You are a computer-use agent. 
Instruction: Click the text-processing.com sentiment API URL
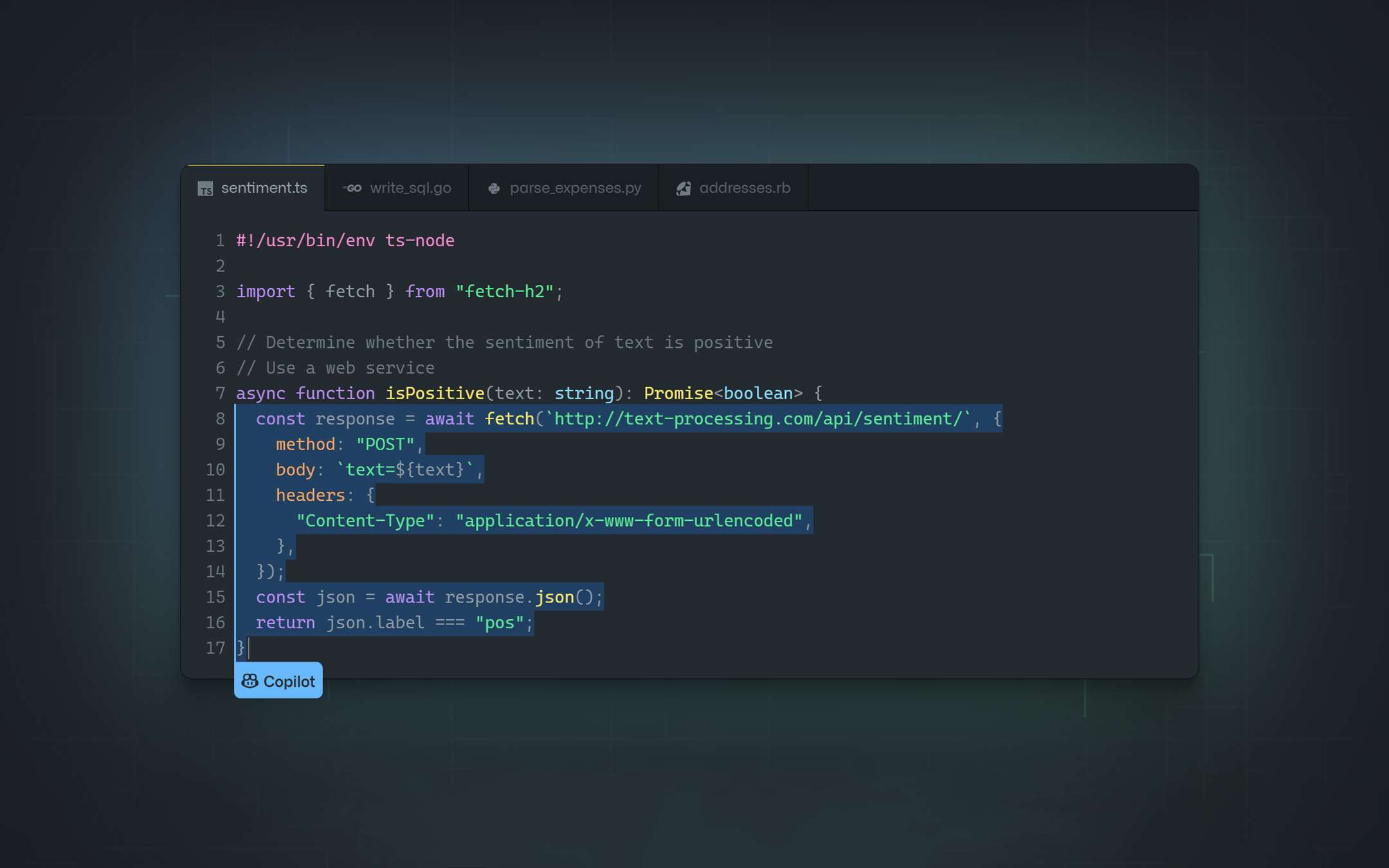pos(758,419)
